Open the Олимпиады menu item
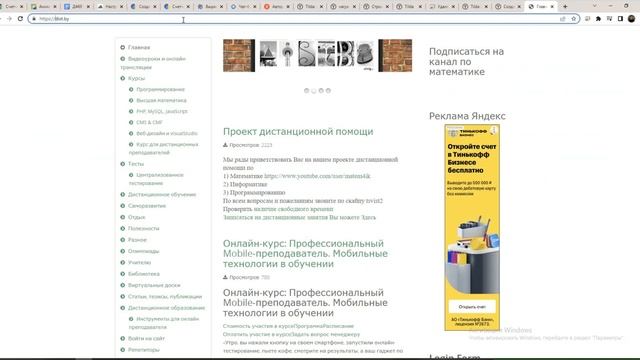The image size is (640, 360). click(x=143, y=251)
